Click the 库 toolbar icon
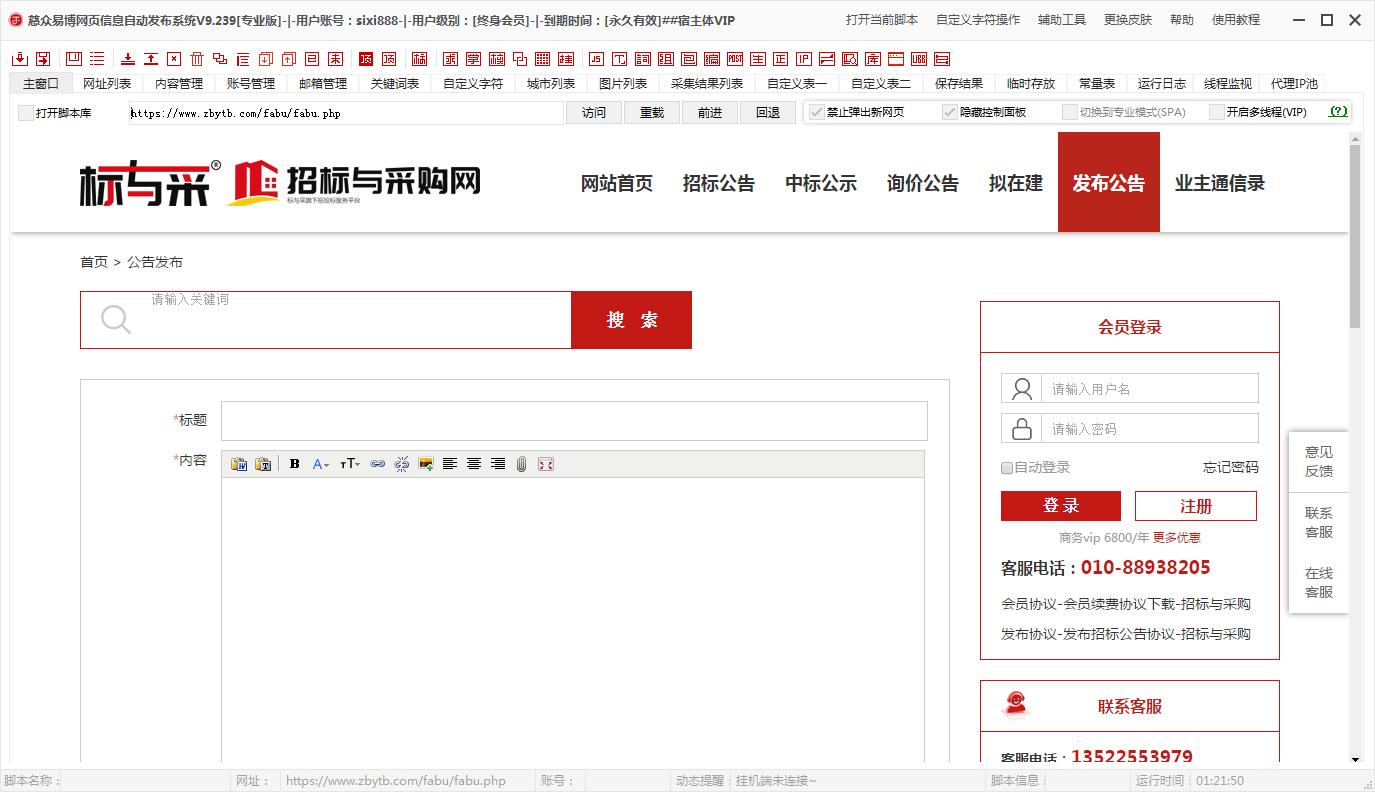1375x792 pixels. 872,59
